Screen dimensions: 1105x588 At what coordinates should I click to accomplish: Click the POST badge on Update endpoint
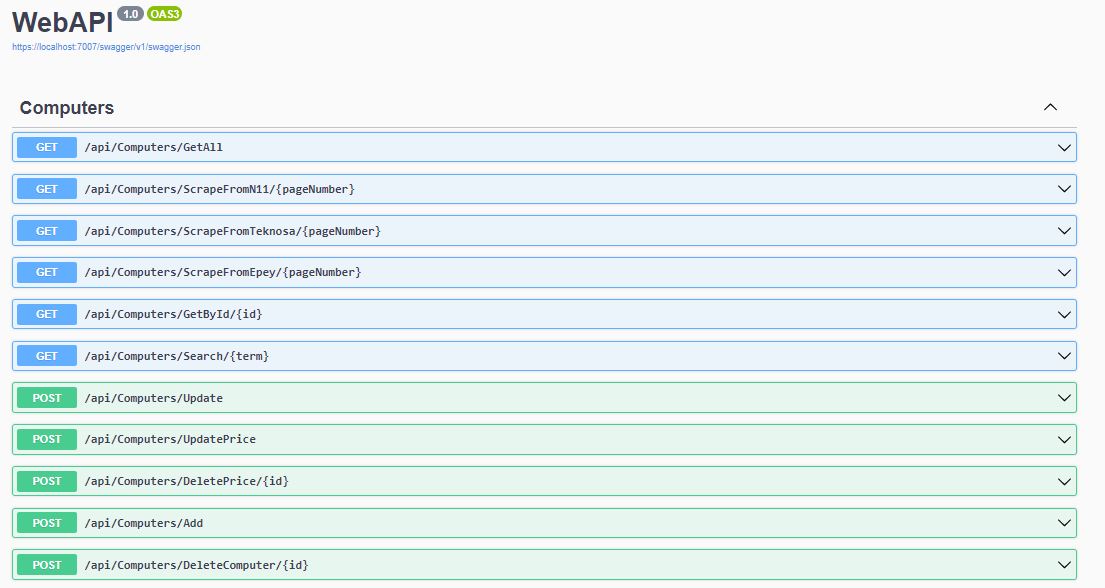(x=45, y=397)
